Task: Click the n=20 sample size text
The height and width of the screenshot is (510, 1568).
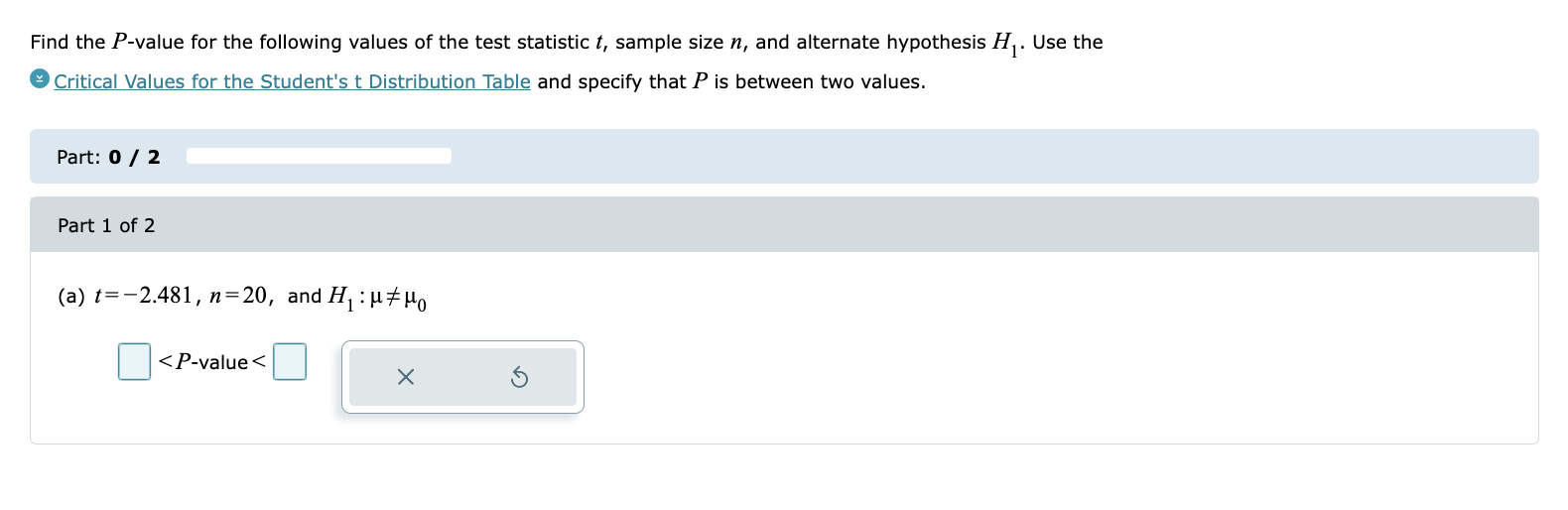Action: 238,296
